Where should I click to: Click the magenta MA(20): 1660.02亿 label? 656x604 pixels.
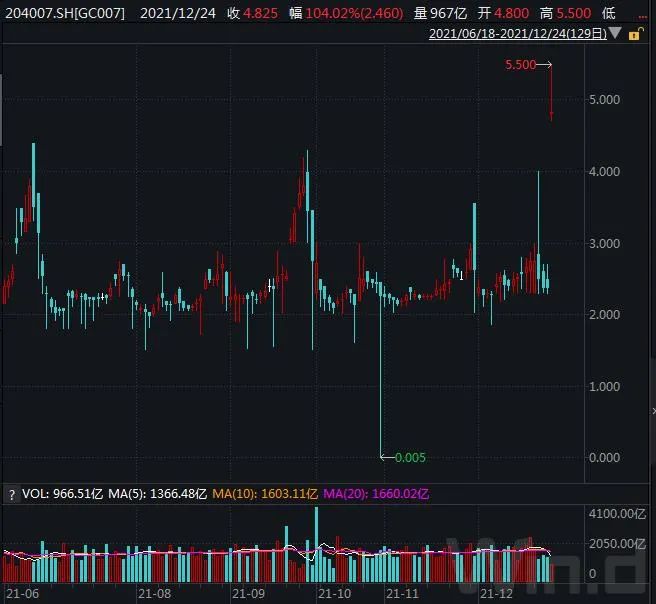pyautogui.click(x=376, y=494)
